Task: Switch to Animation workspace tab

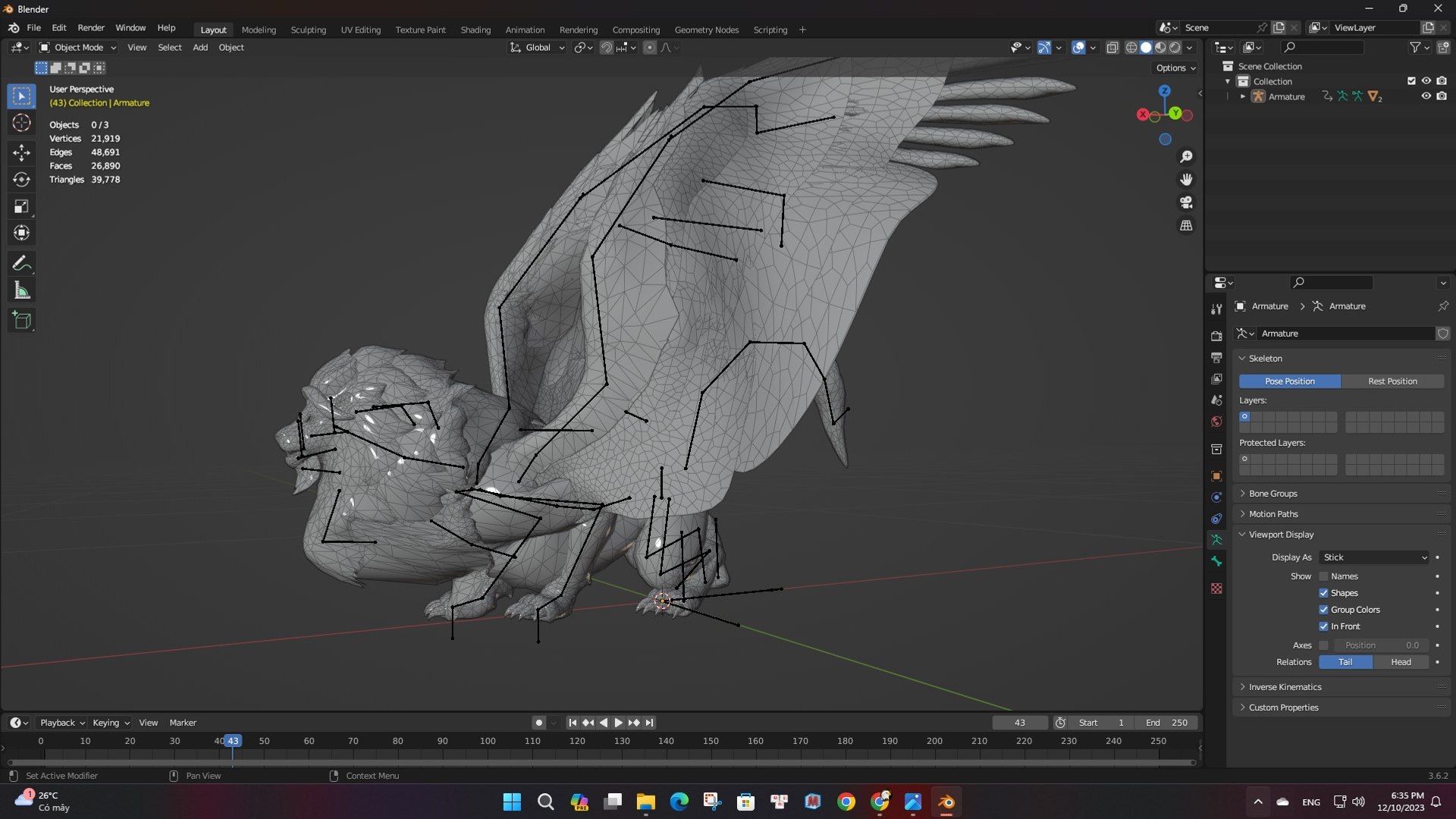Action: coord(525,30)
